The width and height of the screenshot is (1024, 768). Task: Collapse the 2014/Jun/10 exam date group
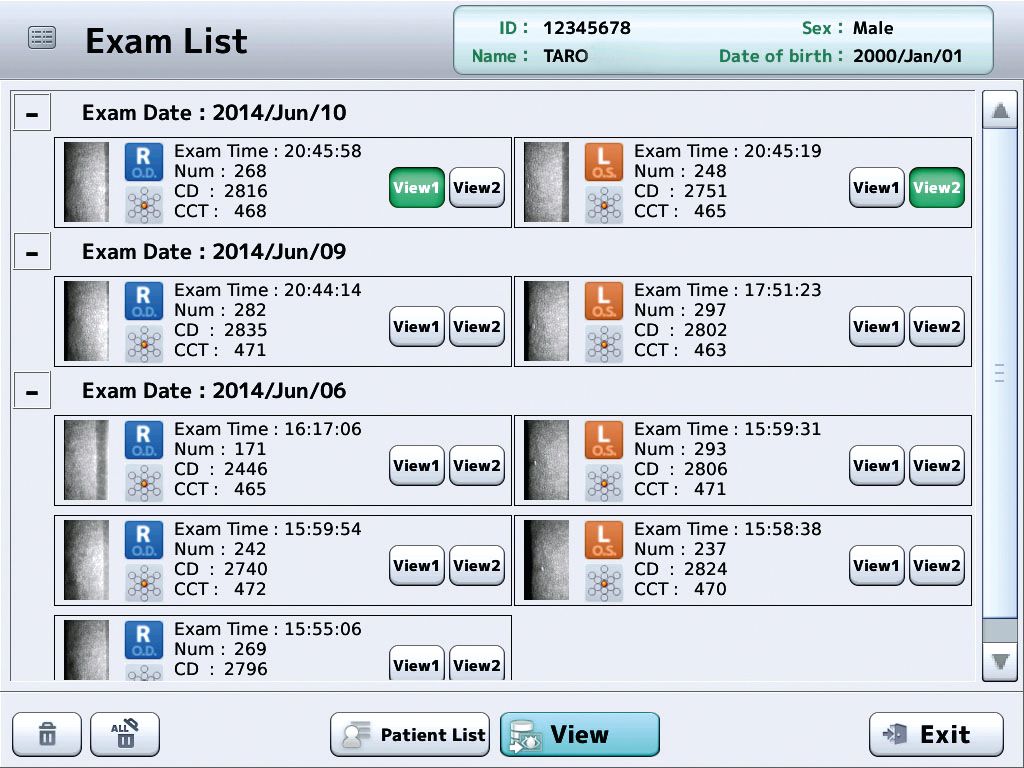(32, 114)
